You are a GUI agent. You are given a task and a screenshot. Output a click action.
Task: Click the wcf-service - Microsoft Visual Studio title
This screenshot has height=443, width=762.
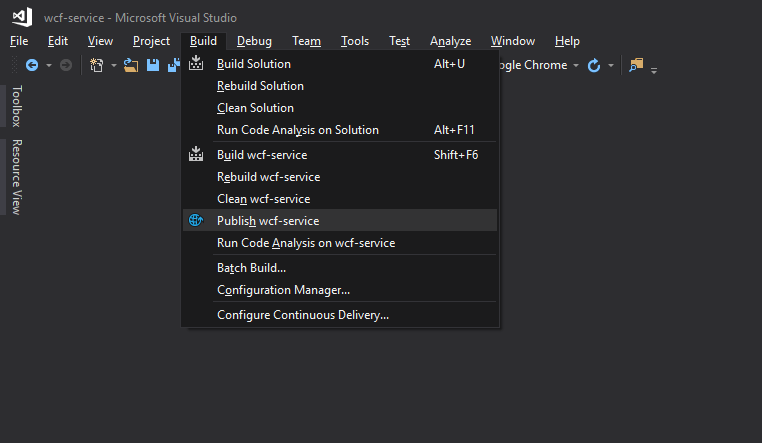point(140,18)
